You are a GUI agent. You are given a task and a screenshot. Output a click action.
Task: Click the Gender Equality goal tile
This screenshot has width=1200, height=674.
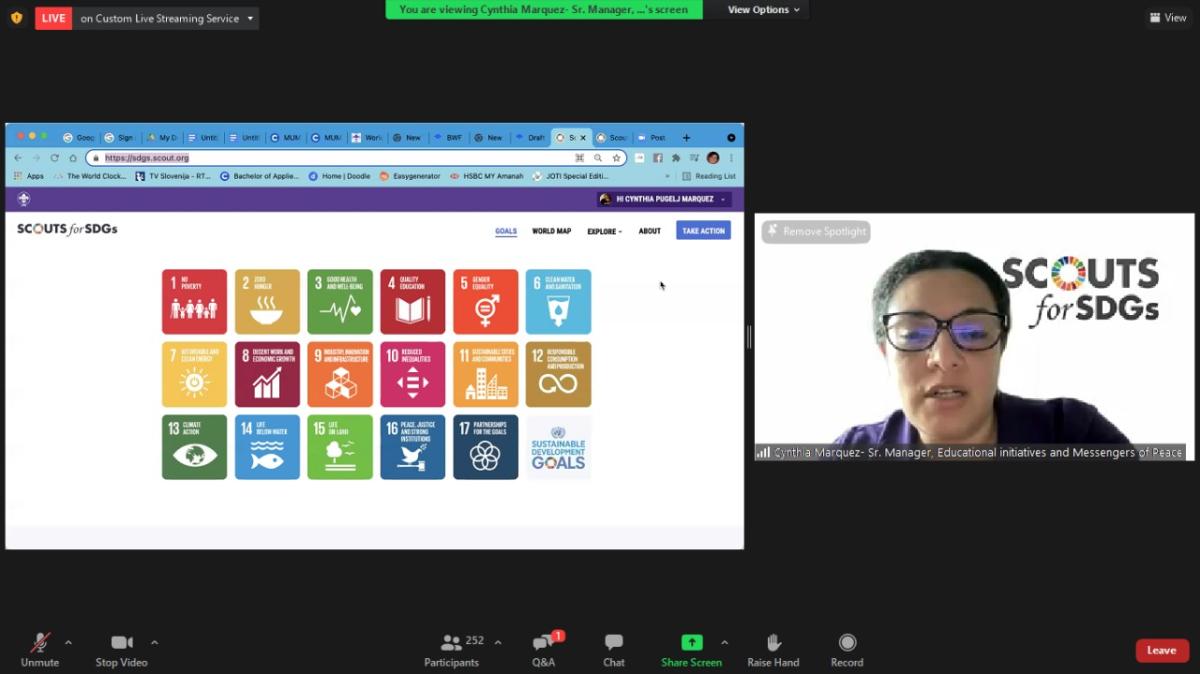(x=485, y=301)
